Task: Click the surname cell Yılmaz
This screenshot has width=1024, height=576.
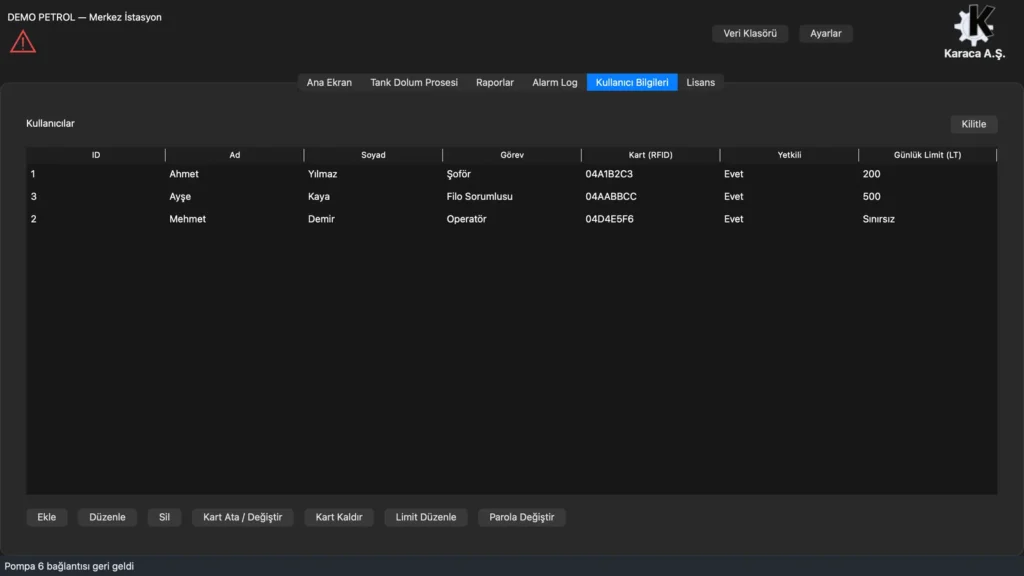Action: coord(323,174)
